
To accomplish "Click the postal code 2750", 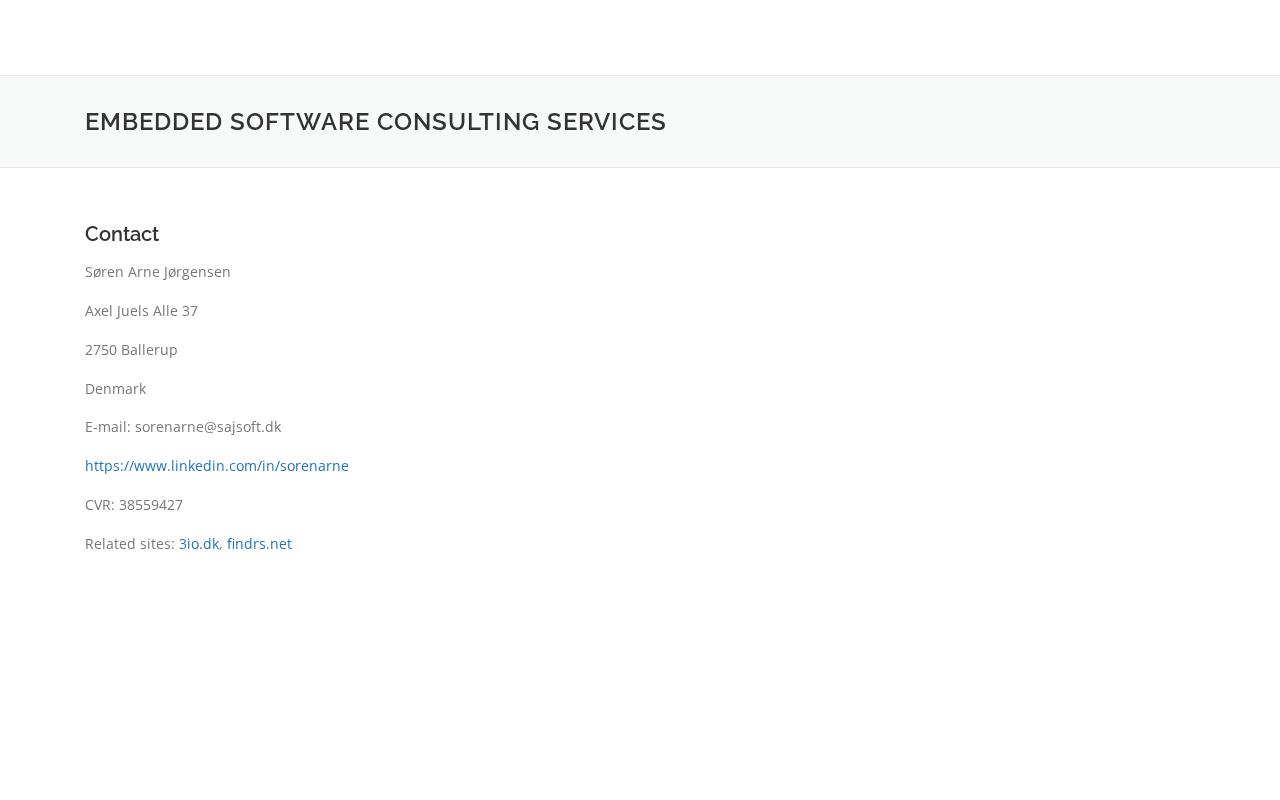I will [x=101, y=350].
